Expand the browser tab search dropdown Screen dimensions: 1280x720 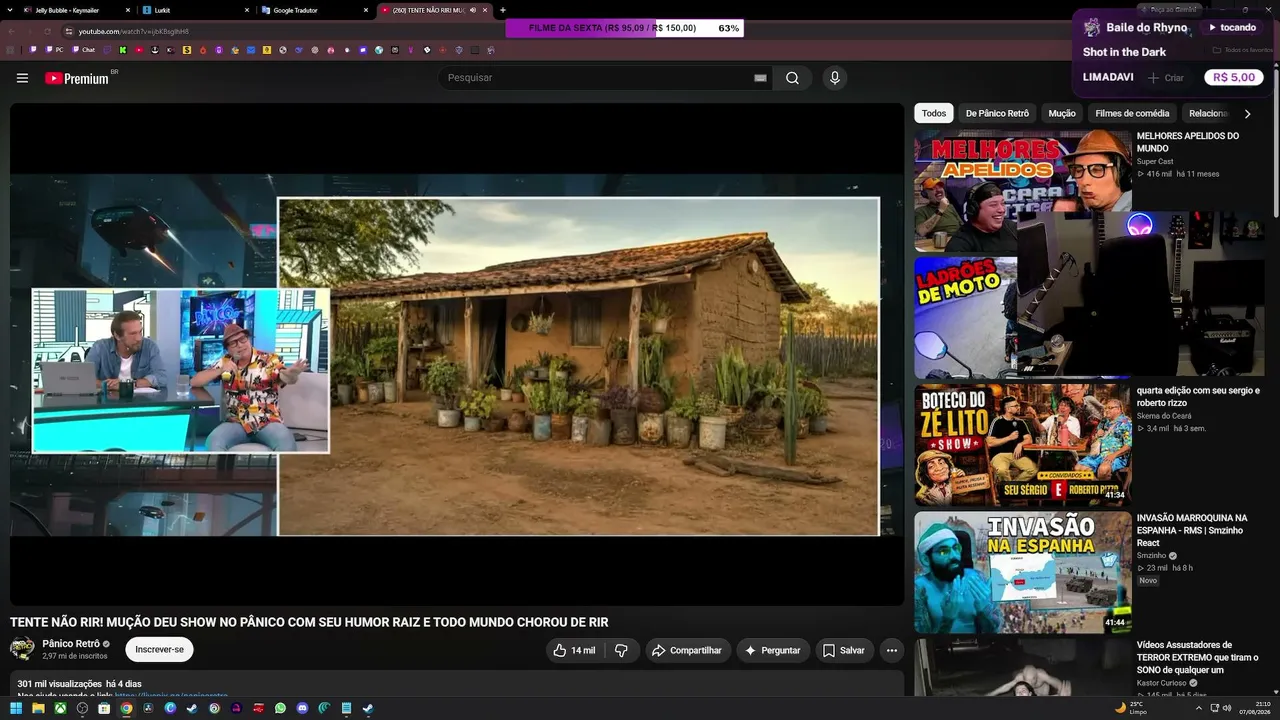pyautogui.click(x=9, y=10)
